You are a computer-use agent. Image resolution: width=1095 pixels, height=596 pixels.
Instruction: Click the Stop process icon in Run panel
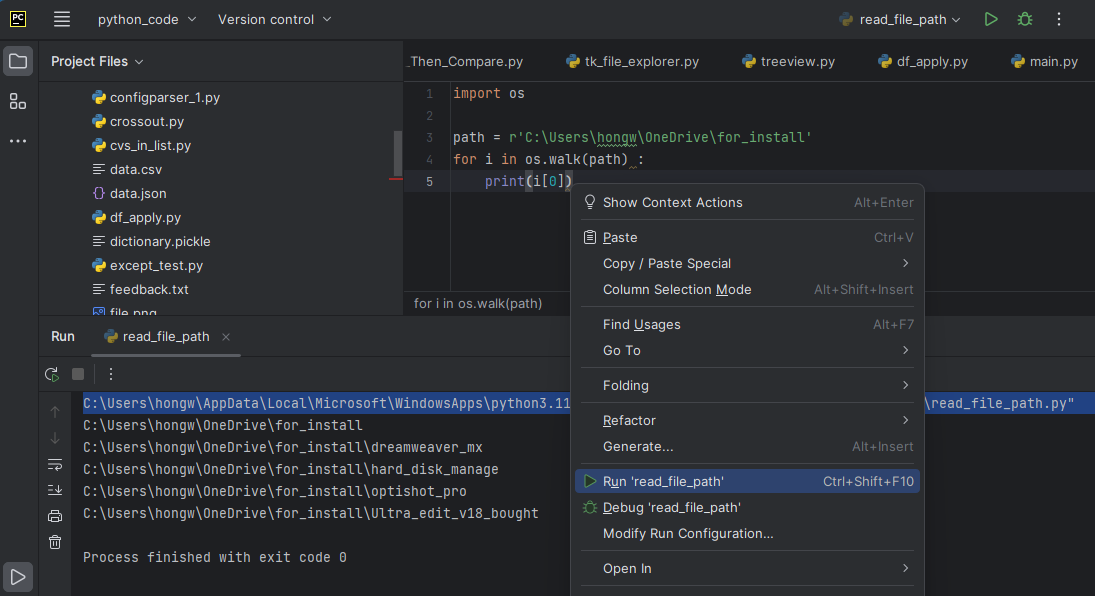point(80,374)
